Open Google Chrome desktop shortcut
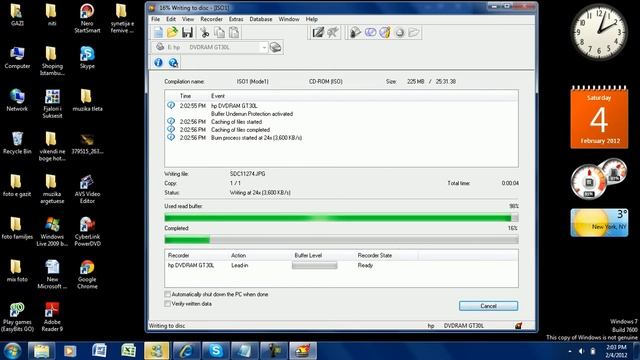 [87, 274]
